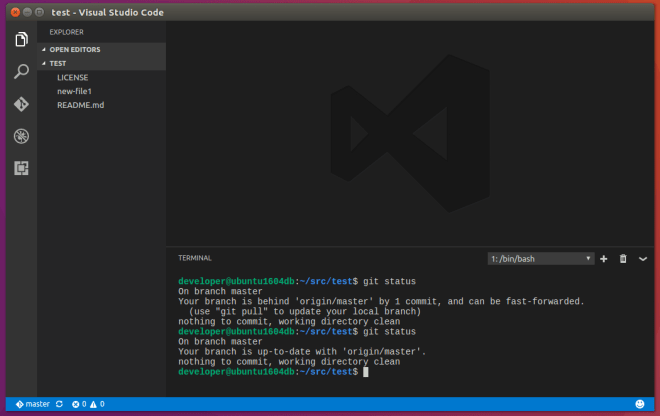Collapse the OPEN EDITORS section
660x416 pixels.
click(75, 49)
